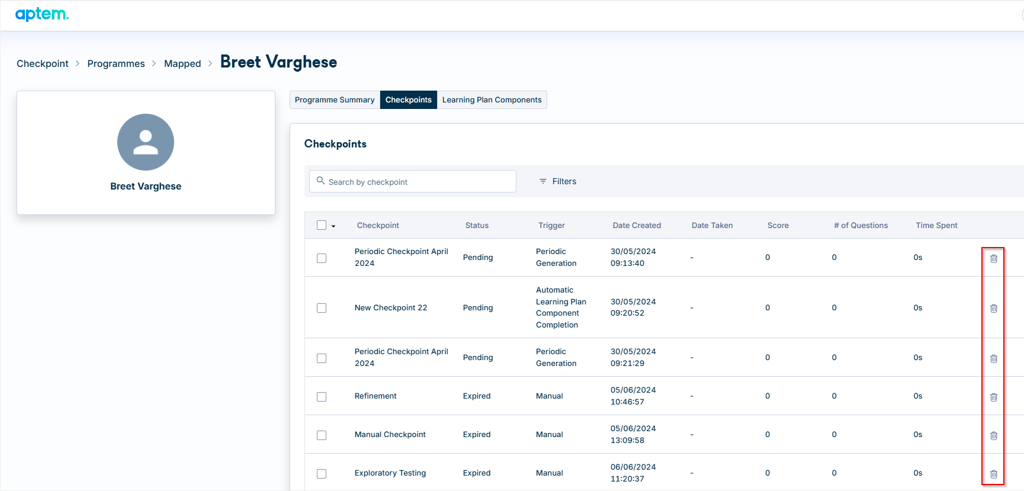Click the Filters funnel icon
The image size is (1024, 491).
pos(543,182)
